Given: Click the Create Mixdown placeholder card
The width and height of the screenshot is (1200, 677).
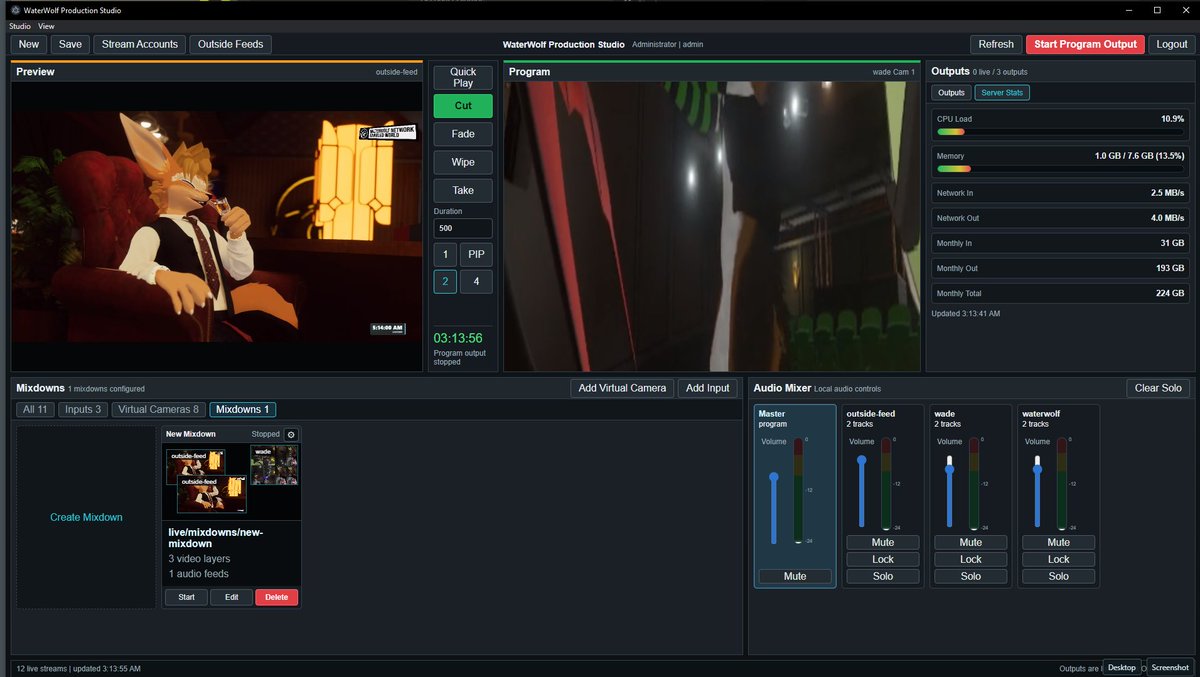Looking at the screenshot, I should point(86,517).
